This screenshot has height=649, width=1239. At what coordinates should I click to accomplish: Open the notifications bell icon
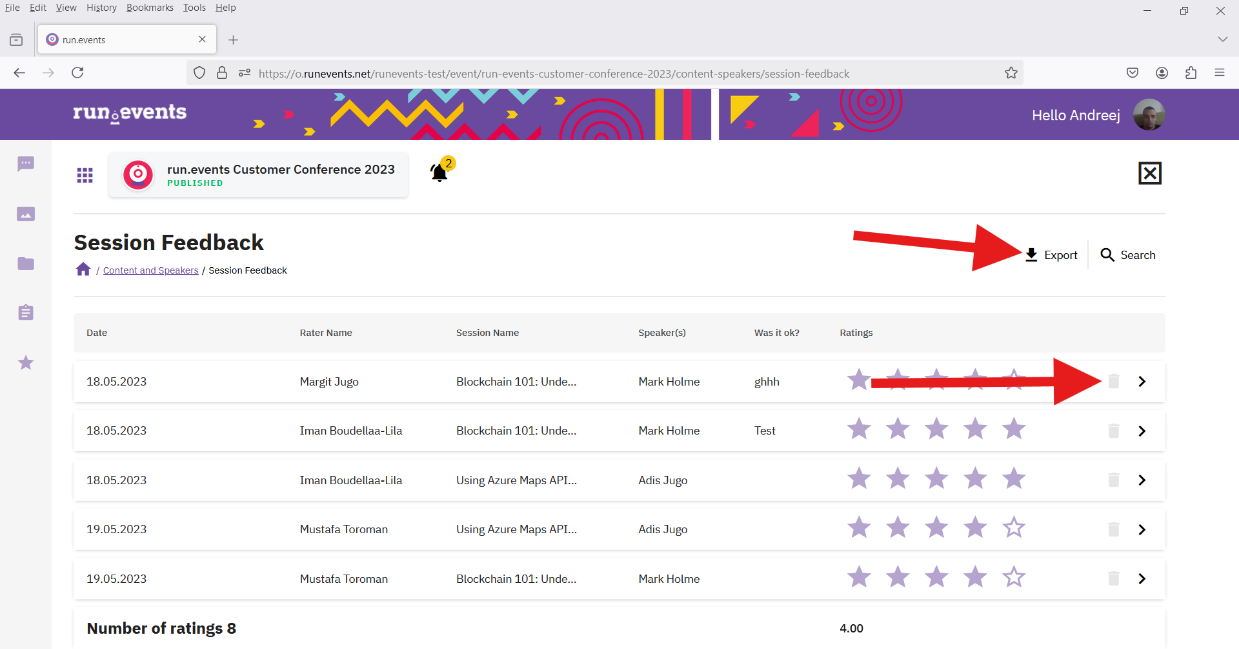point(439,173)
